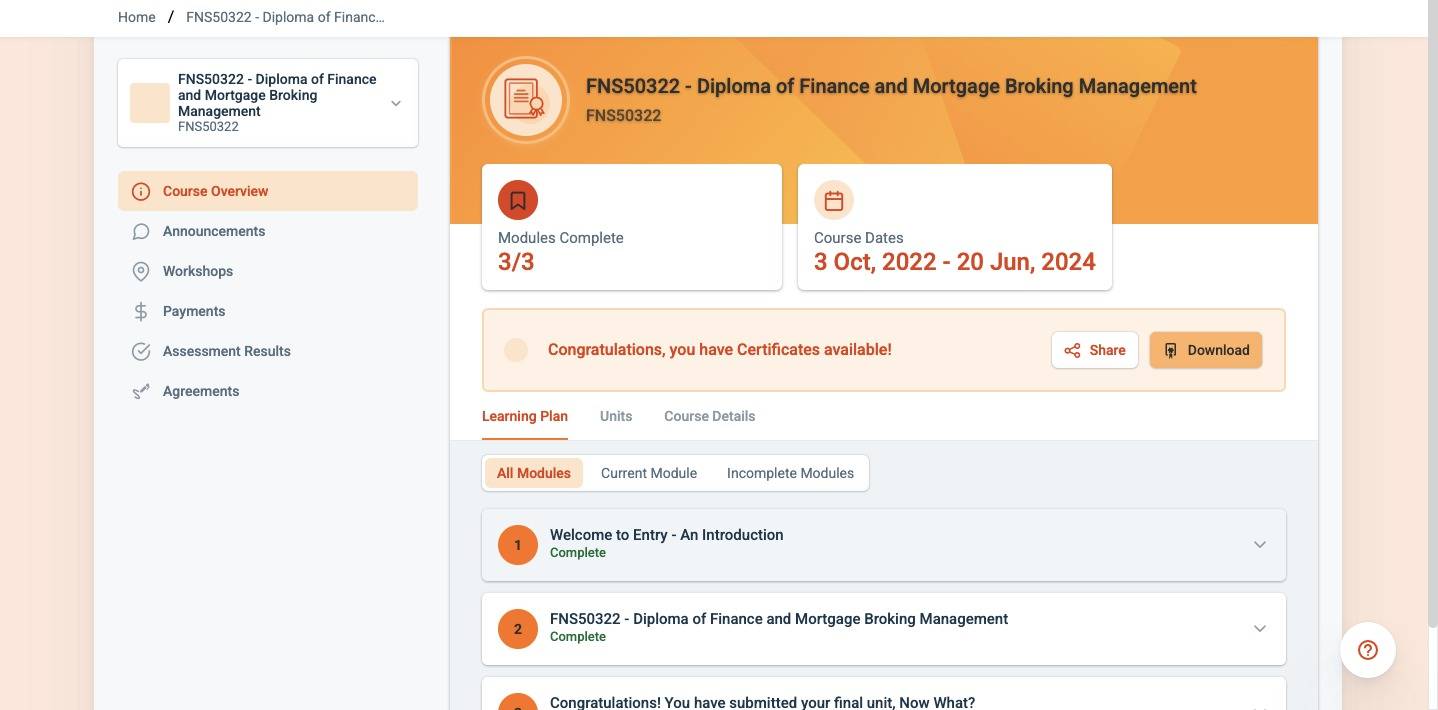
Task: Click the Payments dollar sign icon
Action: pyautogui.click(x=141, y=311)
